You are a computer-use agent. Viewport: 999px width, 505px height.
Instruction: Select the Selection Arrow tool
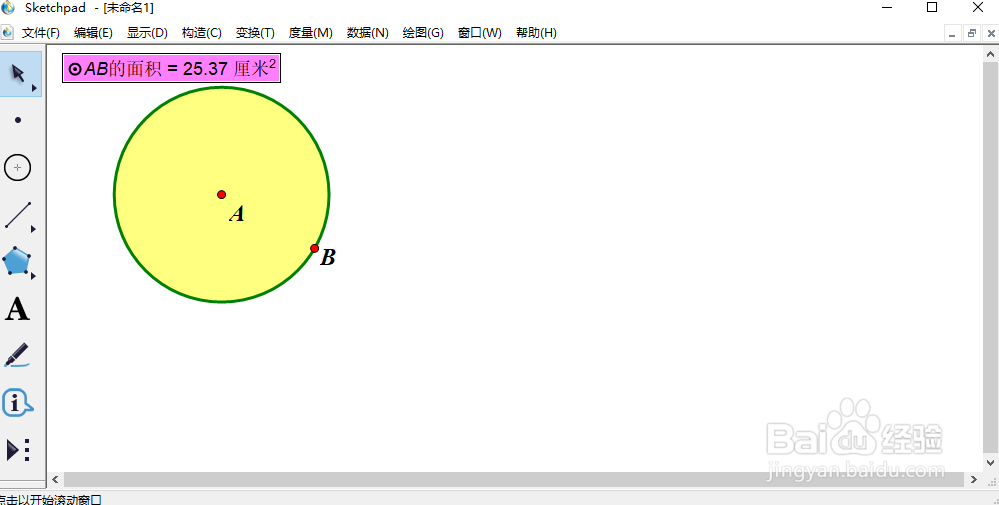20,74
